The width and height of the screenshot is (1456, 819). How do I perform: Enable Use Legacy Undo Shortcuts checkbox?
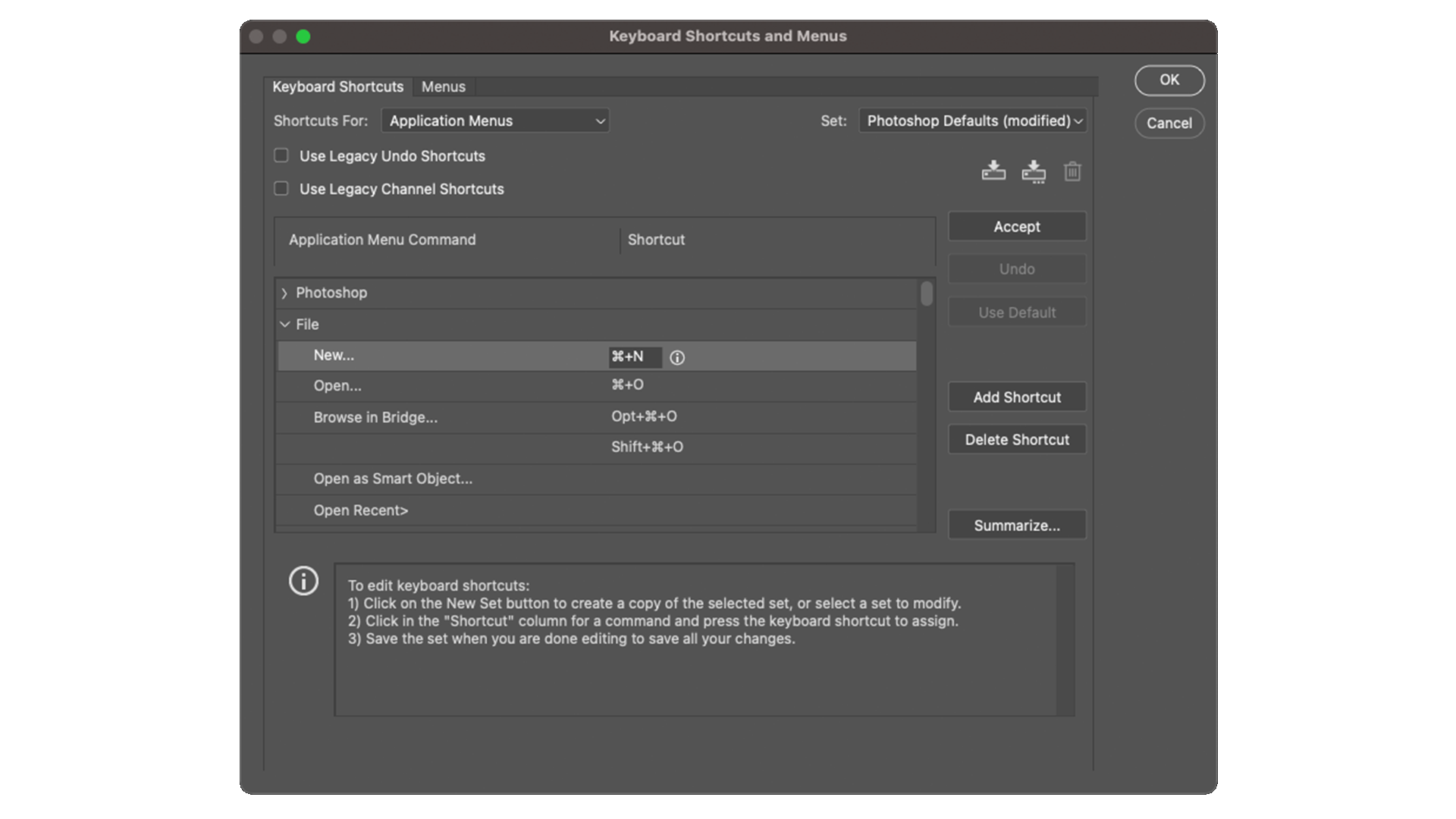[281, 155]
